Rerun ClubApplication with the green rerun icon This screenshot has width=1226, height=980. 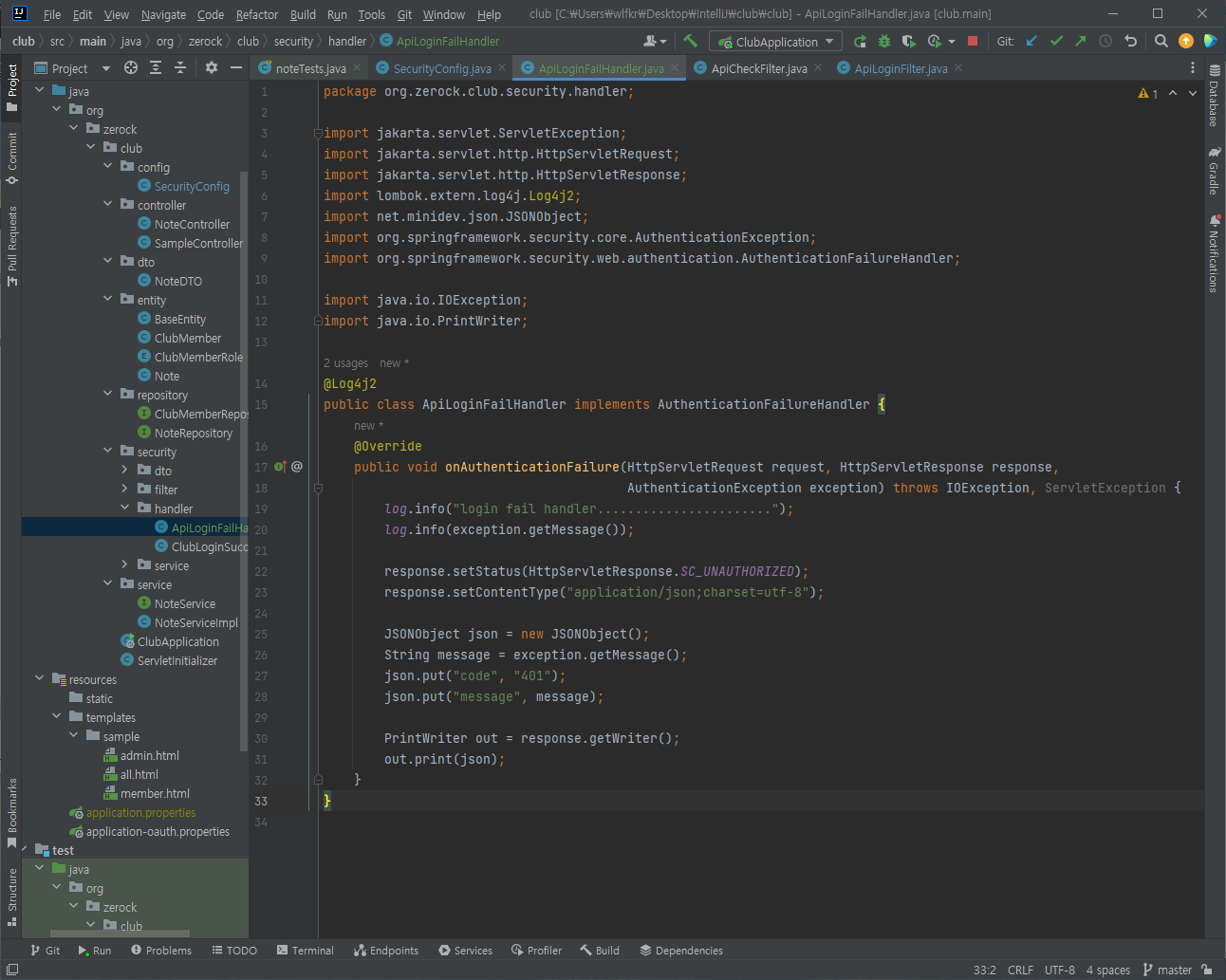[x=860, y=41]
